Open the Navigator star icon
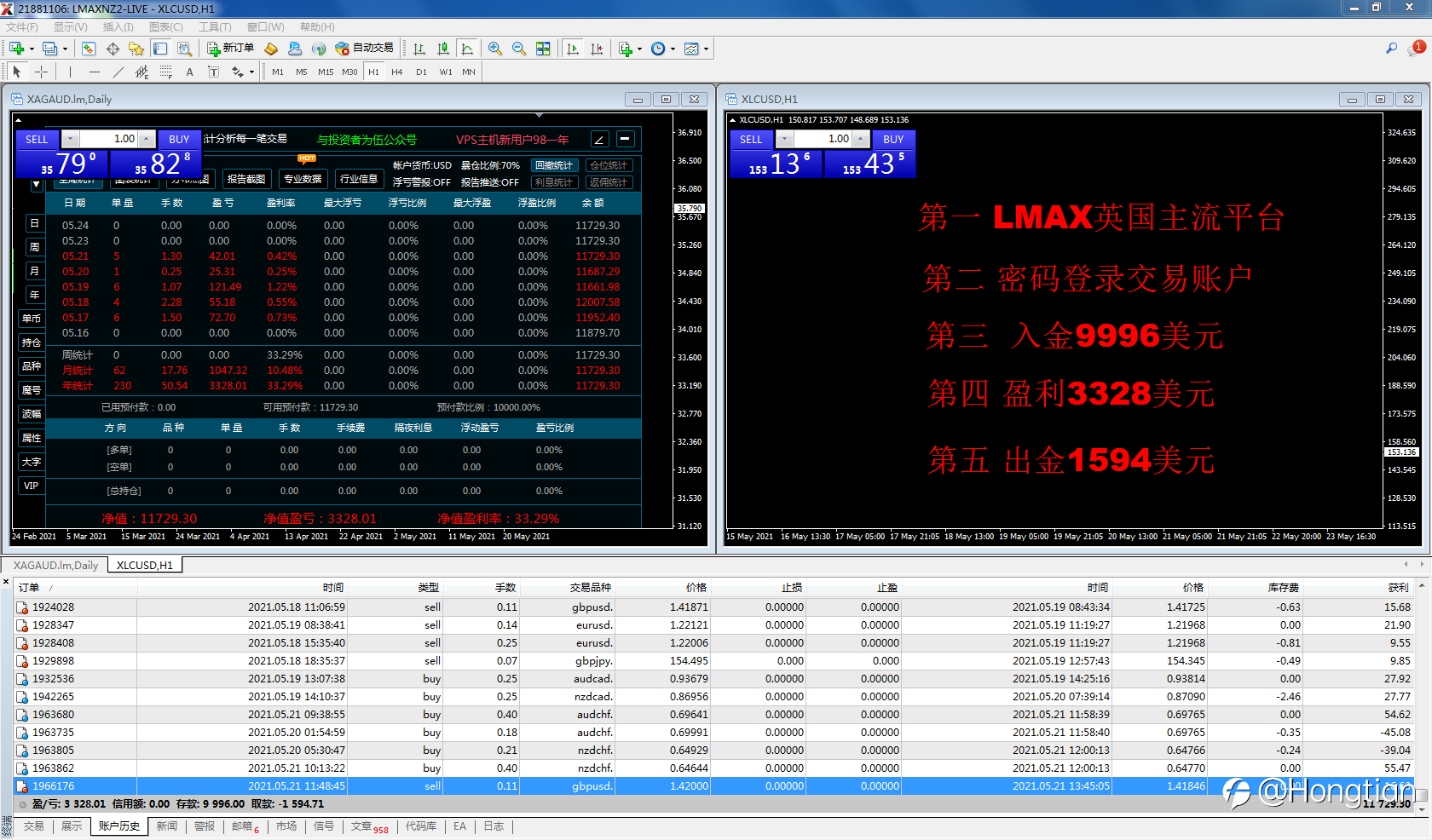 (x=136, y=49)
